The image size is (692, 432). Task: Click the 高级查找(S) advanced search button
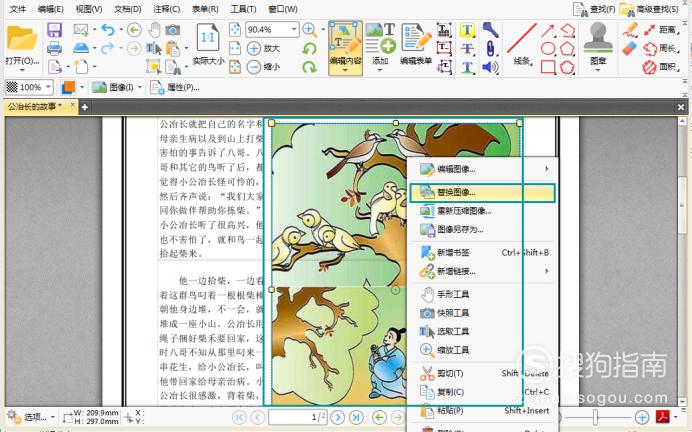pos(649,9)
